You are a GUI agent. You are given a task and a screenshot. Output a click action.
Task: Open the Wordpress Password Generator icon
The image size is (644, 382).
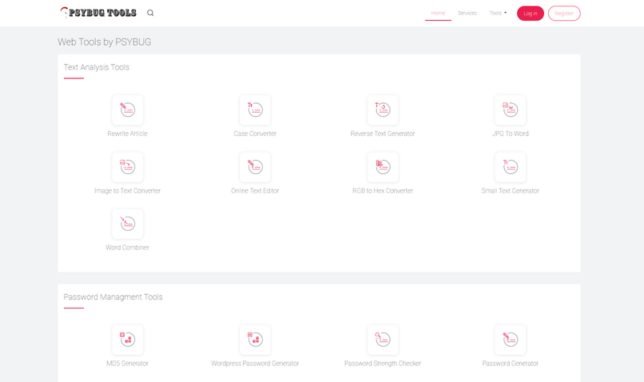click(255, 340)
